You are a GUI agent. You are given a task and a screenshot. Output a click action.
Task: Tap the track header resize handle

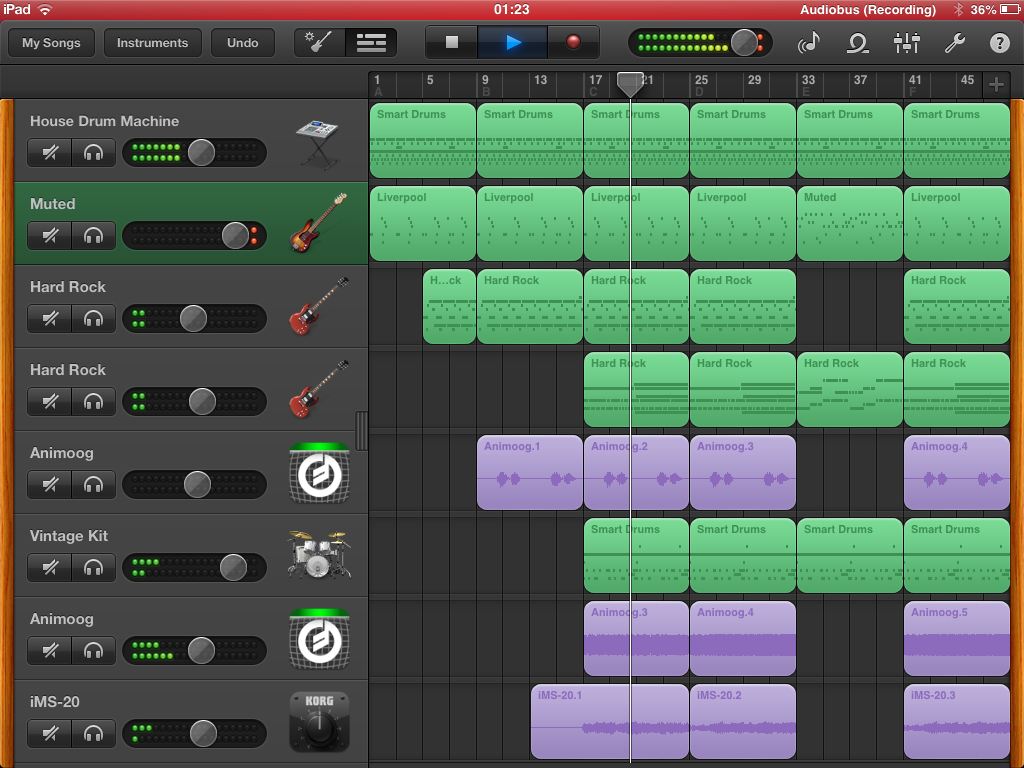[361, 431]
